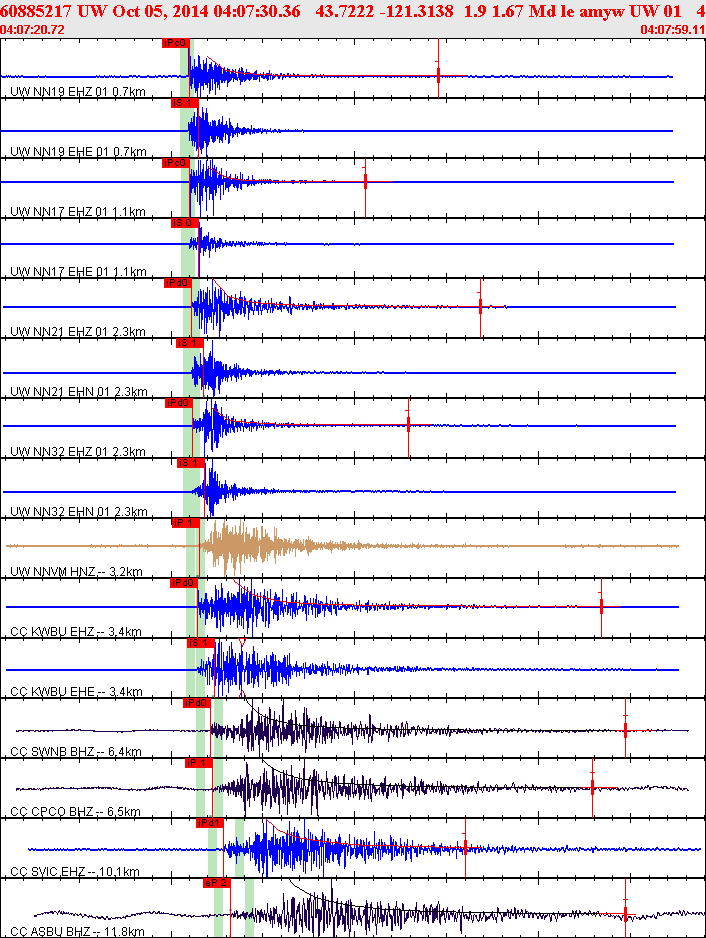706x938 pixels.
Task: Click the coda end marker on ASBU BHZ trace
Action: pyautogui.click(x=625, y=913)
